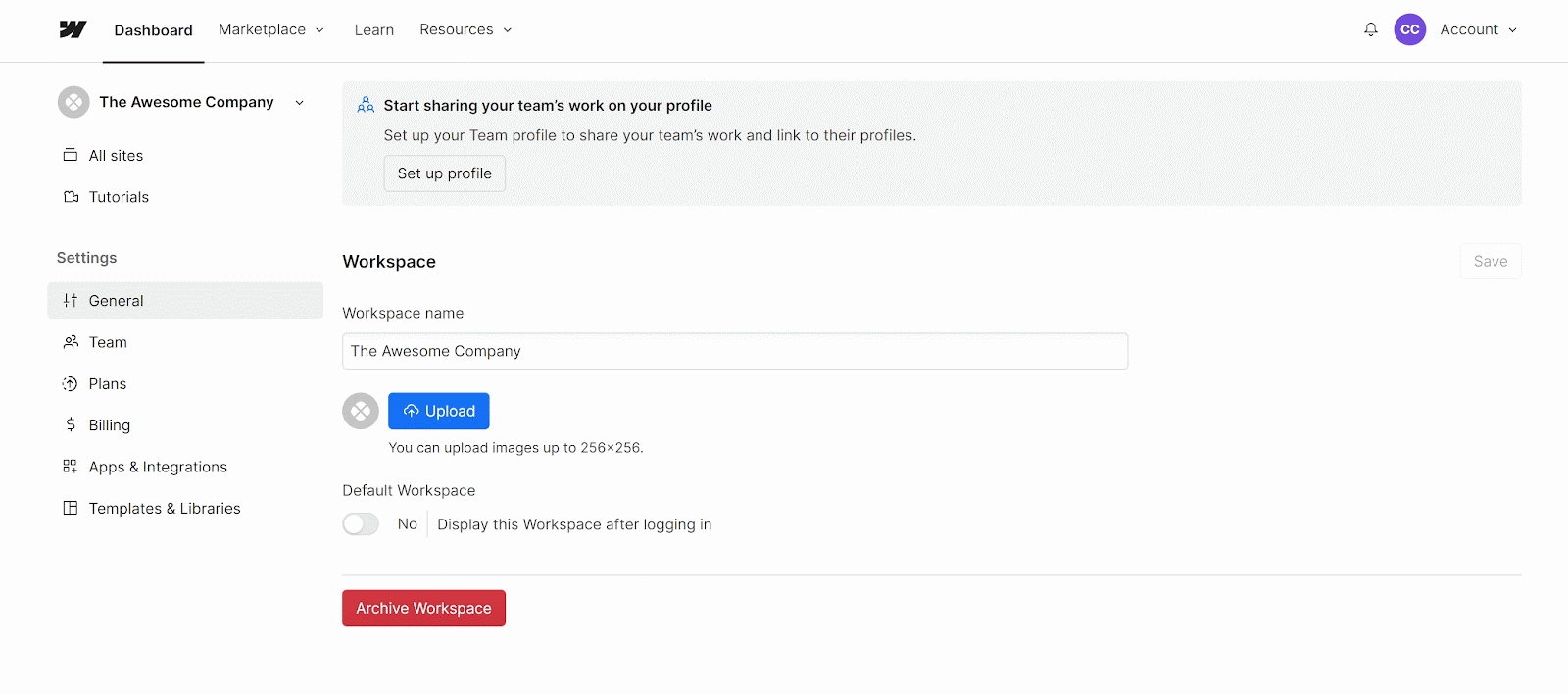The image size is (1568, 694).
Task: Click the Billing dollar icon
Action: coord(70,424)
